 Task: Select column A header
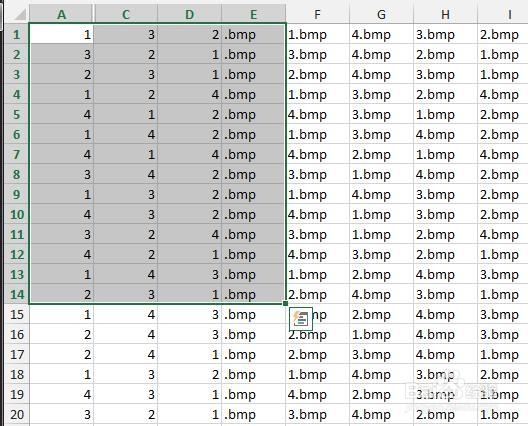(61, 14)
